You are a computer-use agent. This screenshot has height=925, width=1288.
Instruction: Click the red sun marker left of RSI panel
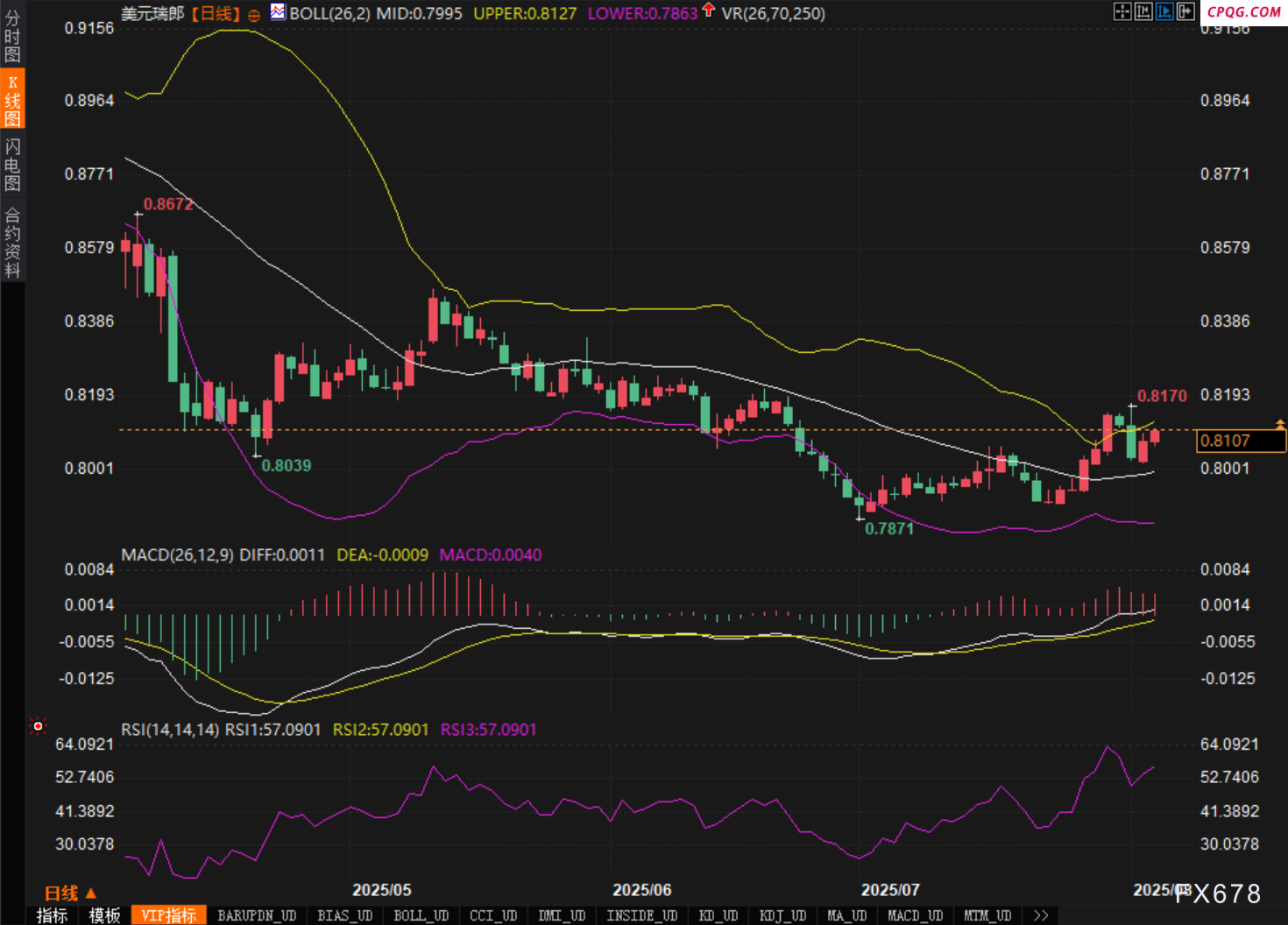pyautogui.click(x=38, y=725)
